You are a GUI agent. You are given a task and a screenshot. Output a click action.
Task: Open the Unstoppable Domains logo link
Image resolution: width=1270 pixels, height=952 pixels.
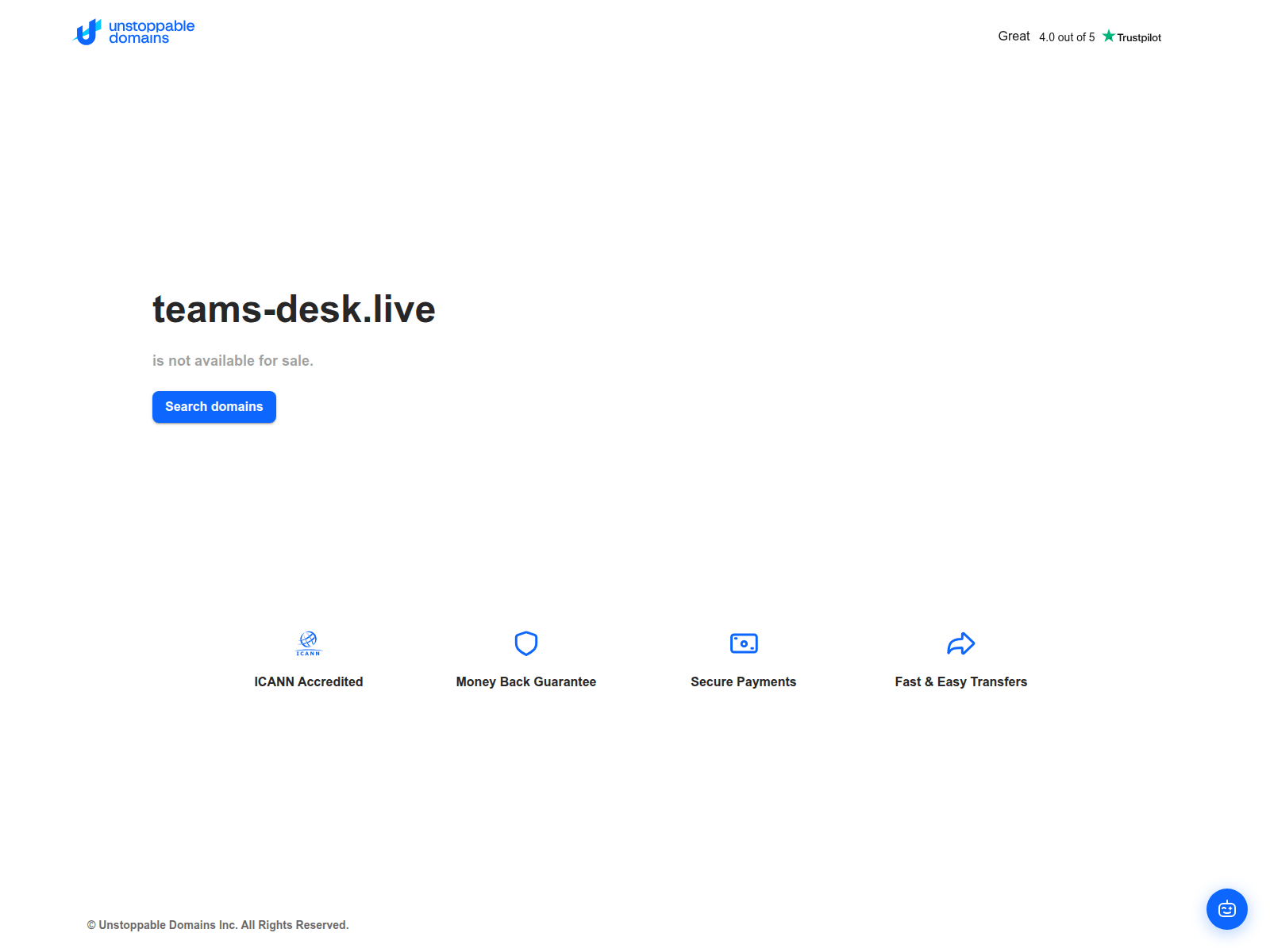click(x=133, y=32)
